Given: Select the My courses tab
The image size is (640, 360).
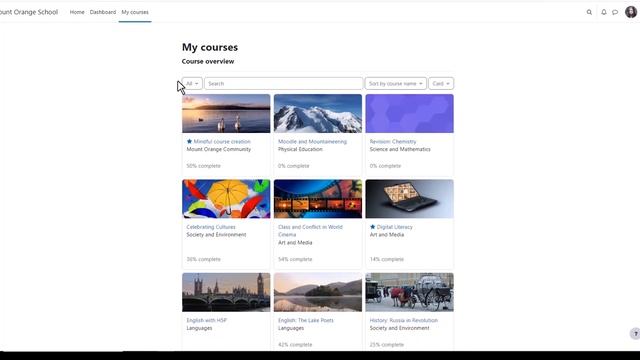Looking at the screenshot, I should pos(135,12).
